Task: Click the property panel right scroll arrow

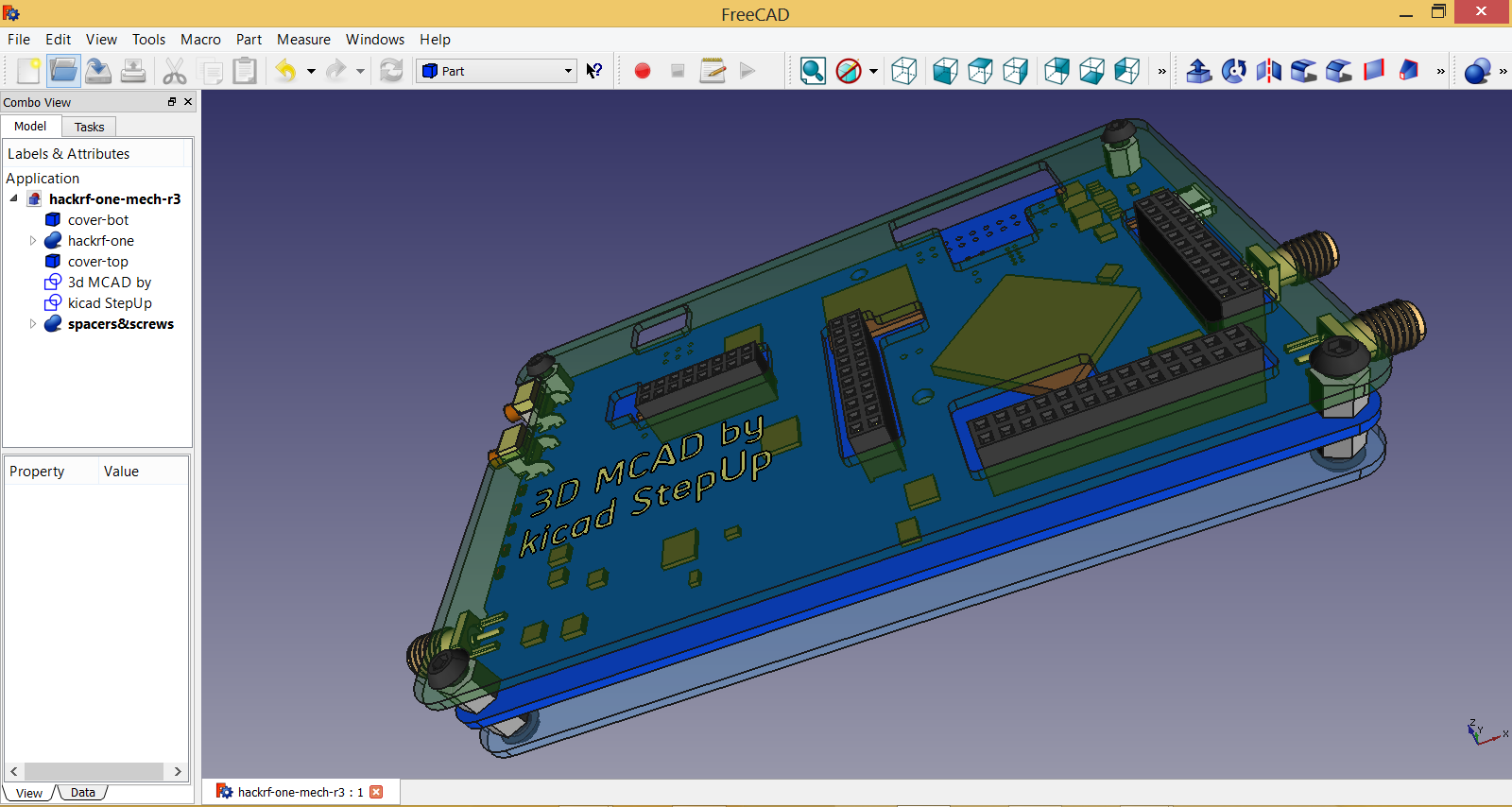Action: coord(178,772)
